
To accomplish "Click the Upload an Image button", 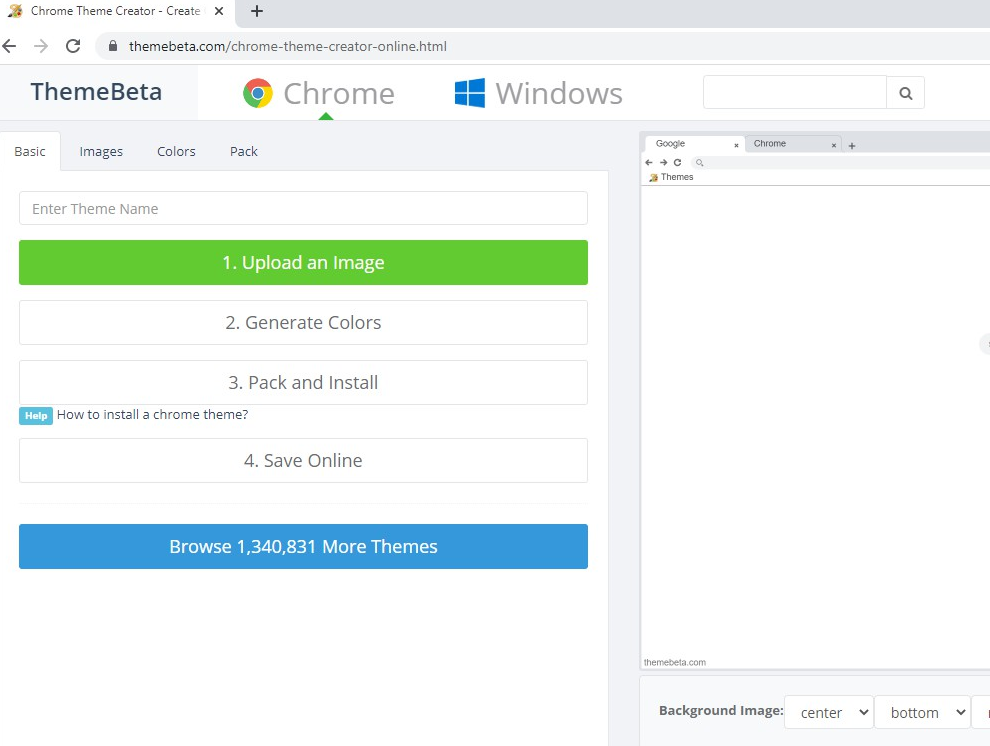I will tap(303, 263).
